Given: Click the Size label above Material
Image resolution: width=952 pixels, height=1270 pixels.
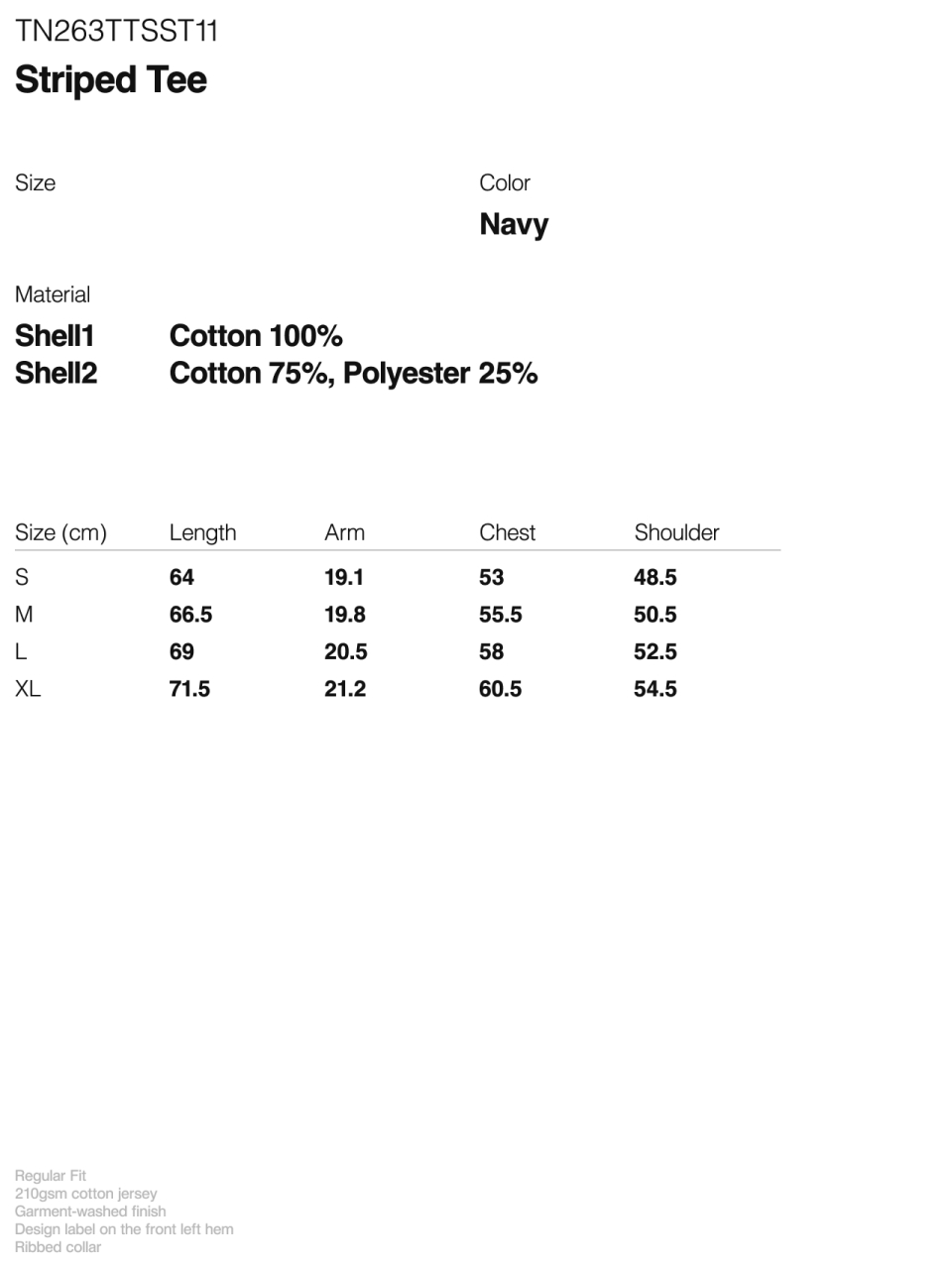Looking at the screenshot, I should tap(35, 183).
